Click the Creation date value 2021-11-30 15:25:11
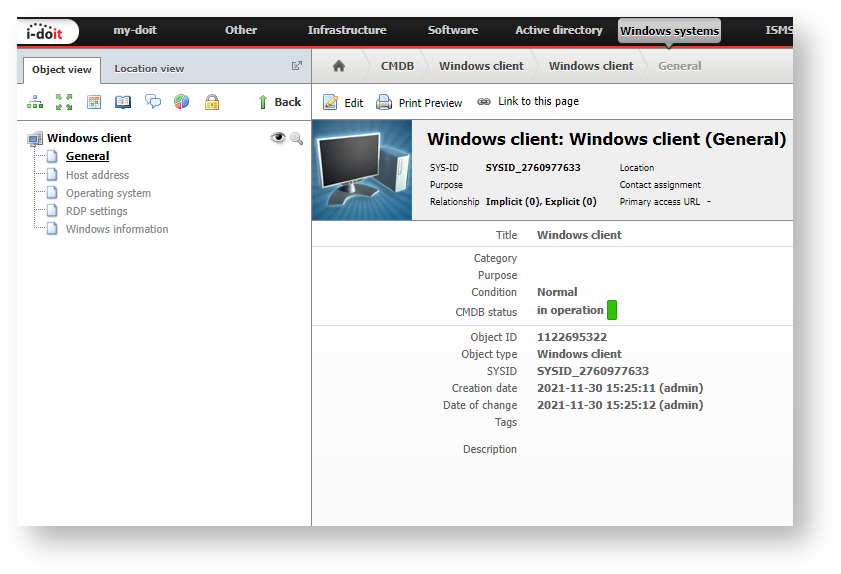The width and height of the screenshot is (841, 574). (x=620, y=388)
